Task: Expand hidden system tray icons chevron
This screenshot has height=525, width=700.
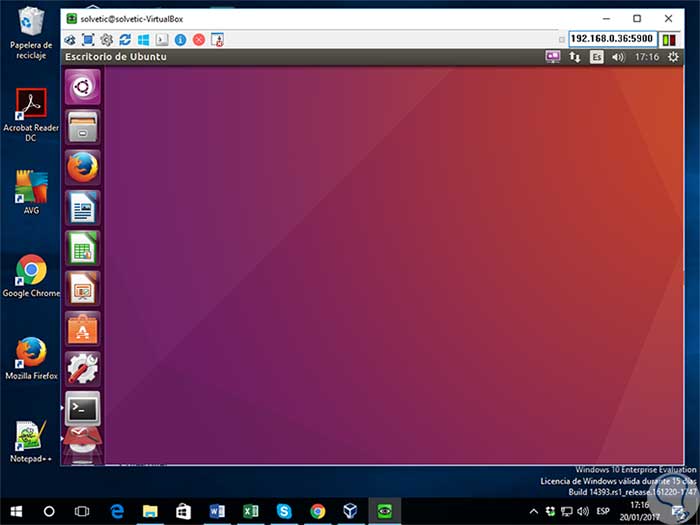Action: click(533, 512)
